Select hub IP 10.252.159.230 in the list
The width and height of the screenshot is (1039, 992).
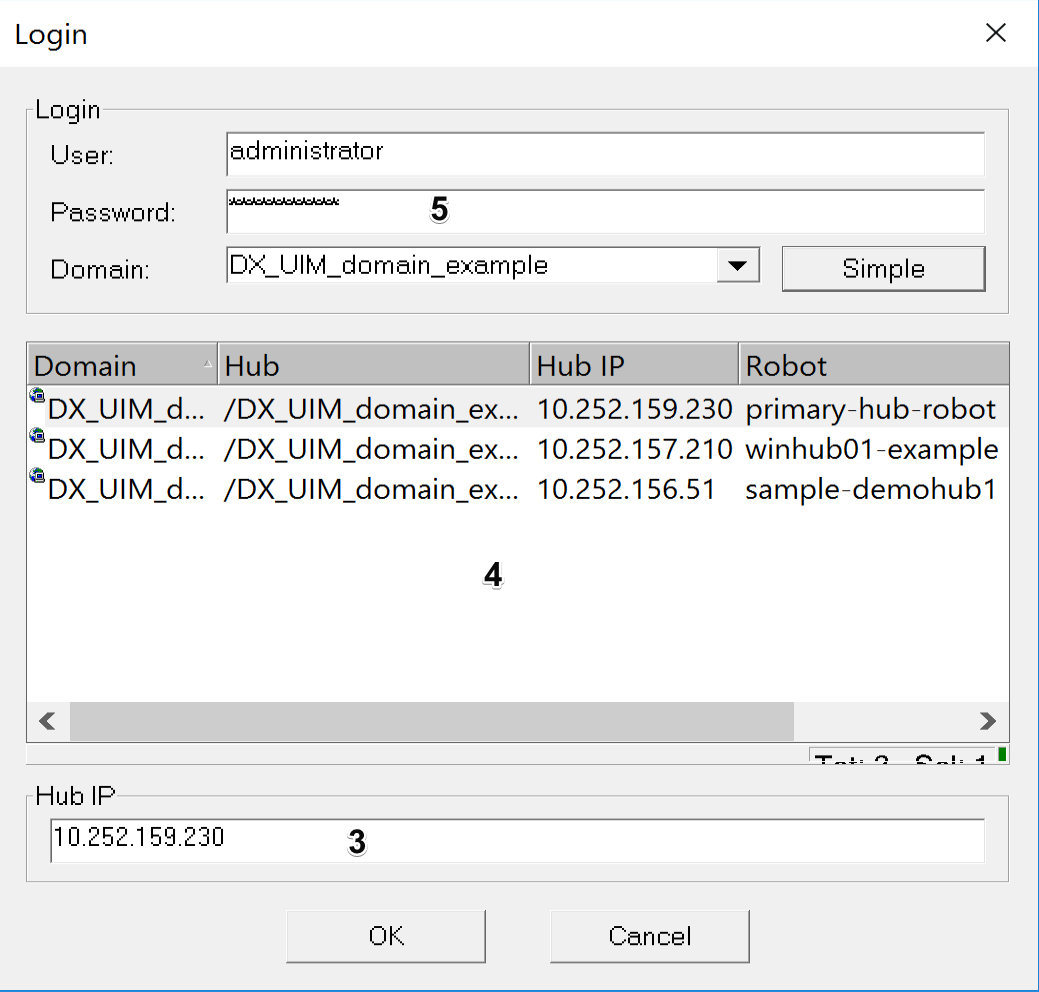(634, 409)
